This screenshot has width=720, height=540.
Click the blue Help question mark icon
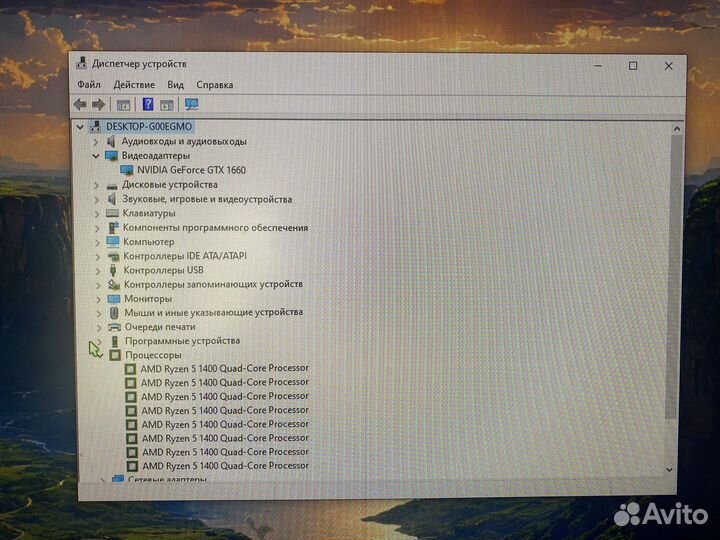click(x=148, y=104)
